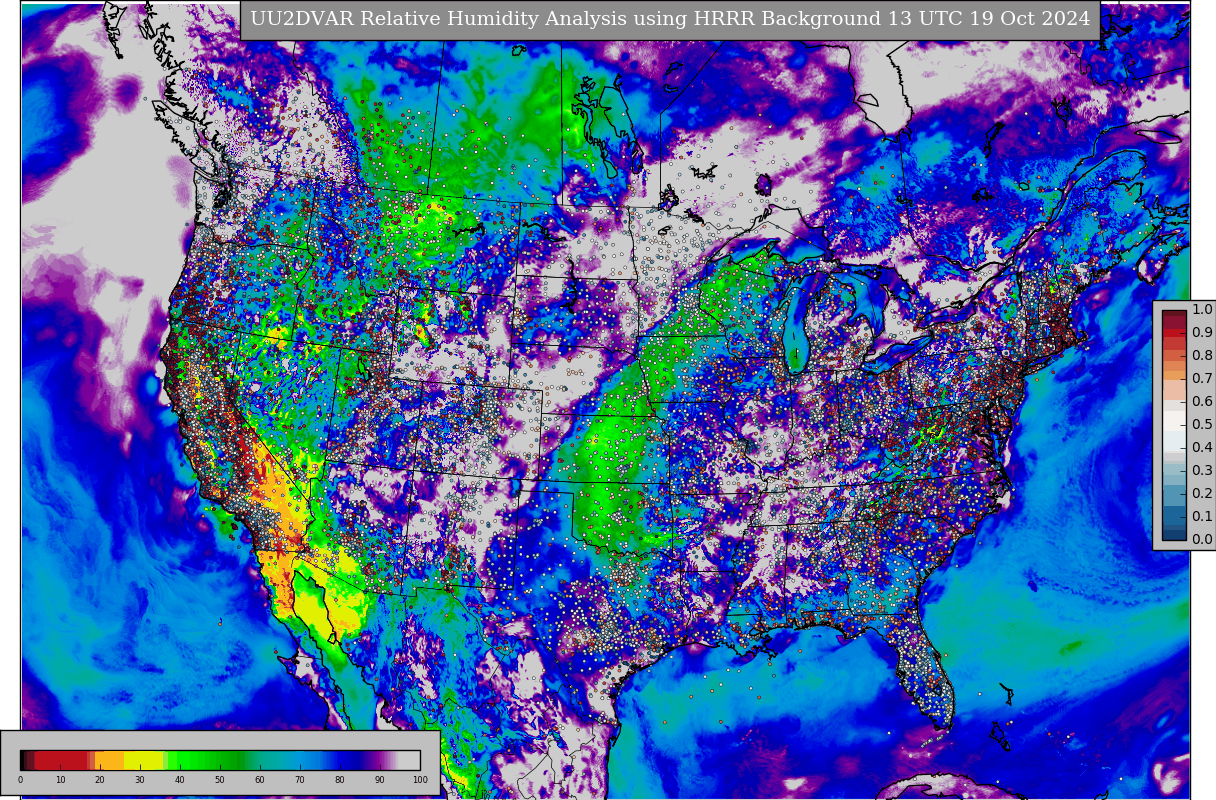The image size is (1216, 800).
Task: Click the 0 tick label on humidity colorbar
Action: [20, 780]
